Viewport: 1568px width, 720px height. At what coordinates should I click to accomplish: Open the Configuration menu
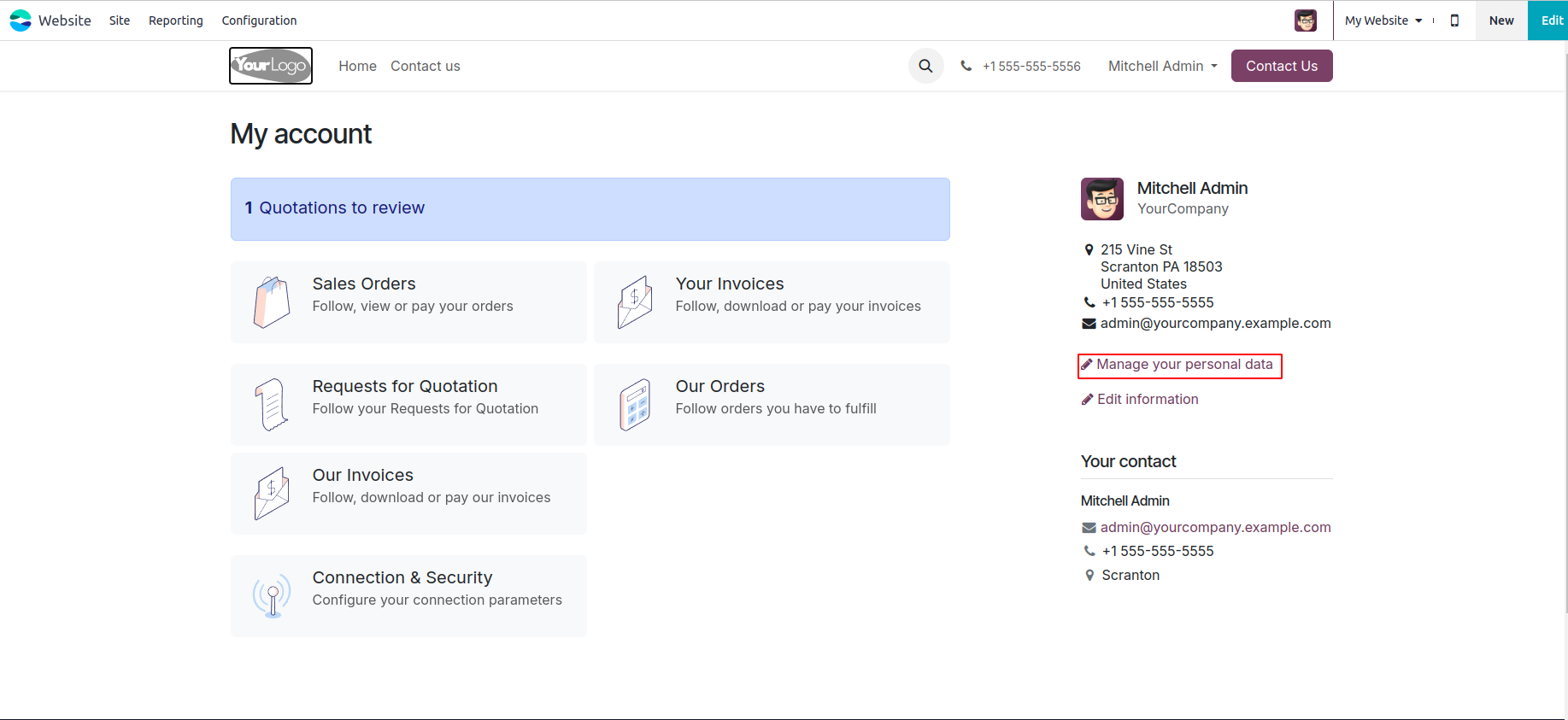(x=259, y=20)
